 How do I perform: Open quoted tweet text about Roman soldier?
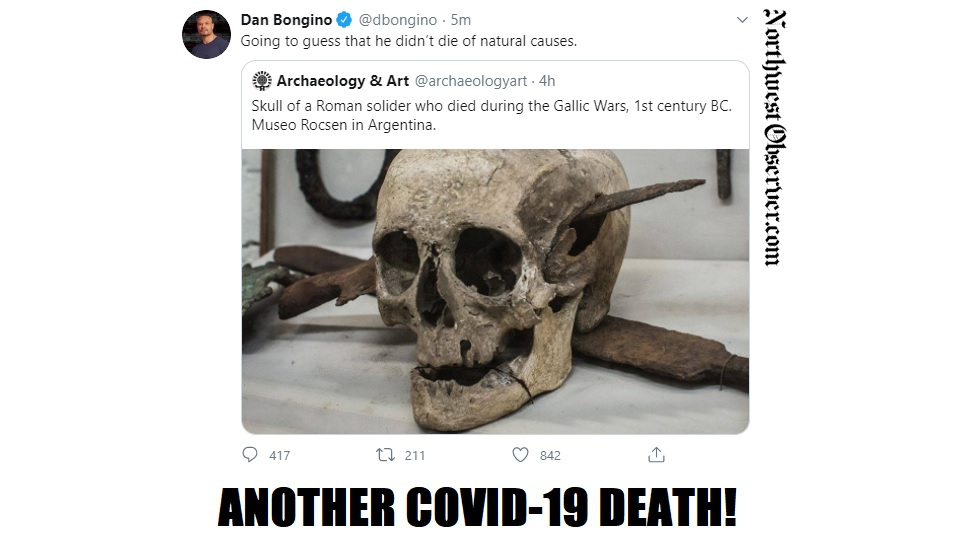492,115
